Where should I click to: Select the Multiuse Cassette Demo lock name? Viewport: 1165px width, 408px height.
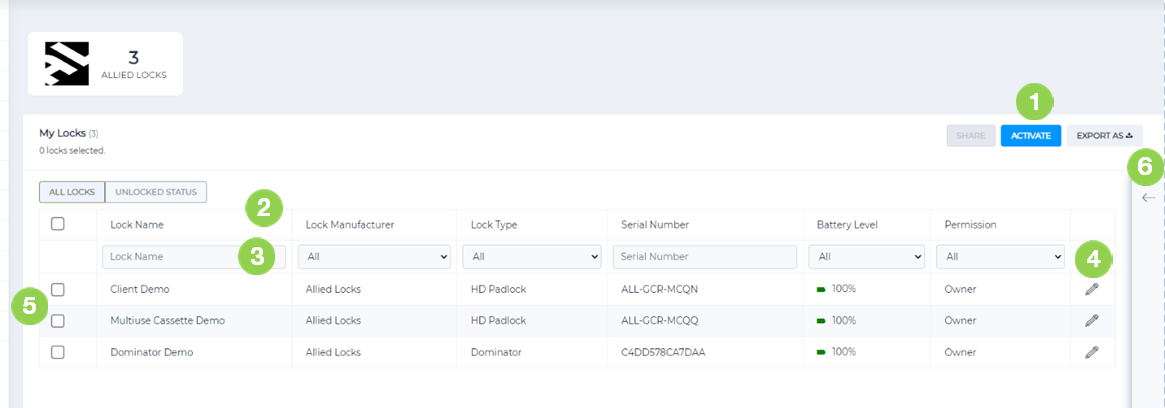167,320
